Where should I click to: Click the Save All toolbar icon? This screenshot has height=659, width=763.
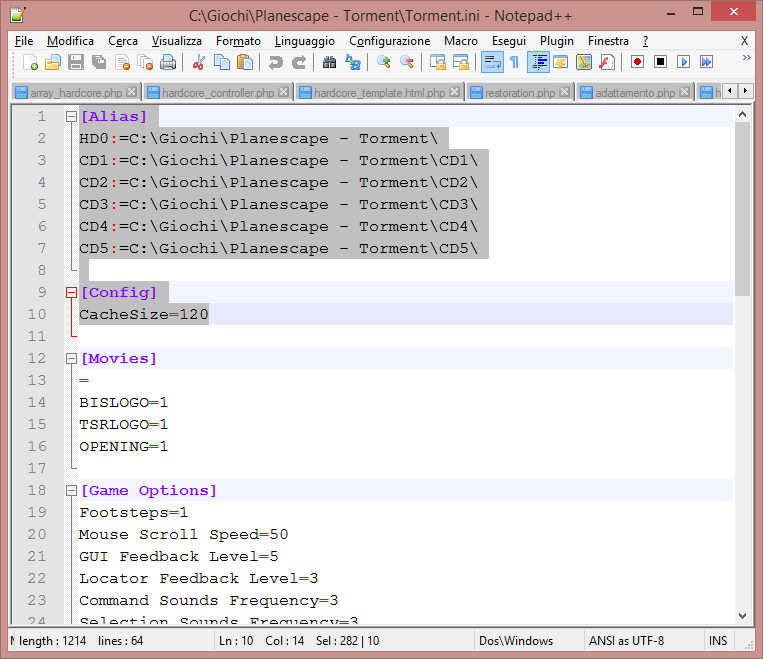pyautogui.click(x=99, y=62)
